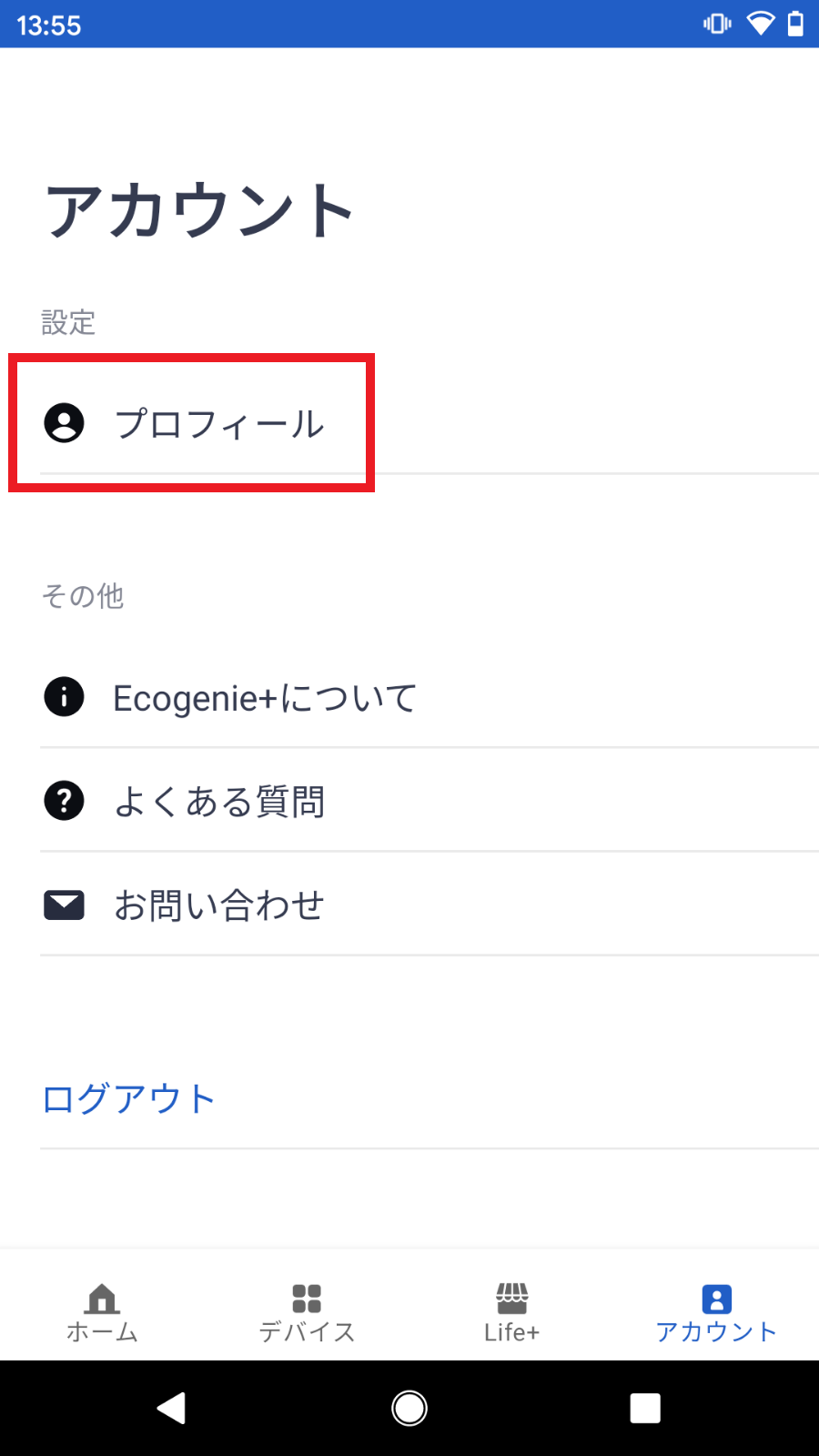Tap the profile person icon
The height and width of the screenshot is (1456, 819).
(x=64, y=423)
